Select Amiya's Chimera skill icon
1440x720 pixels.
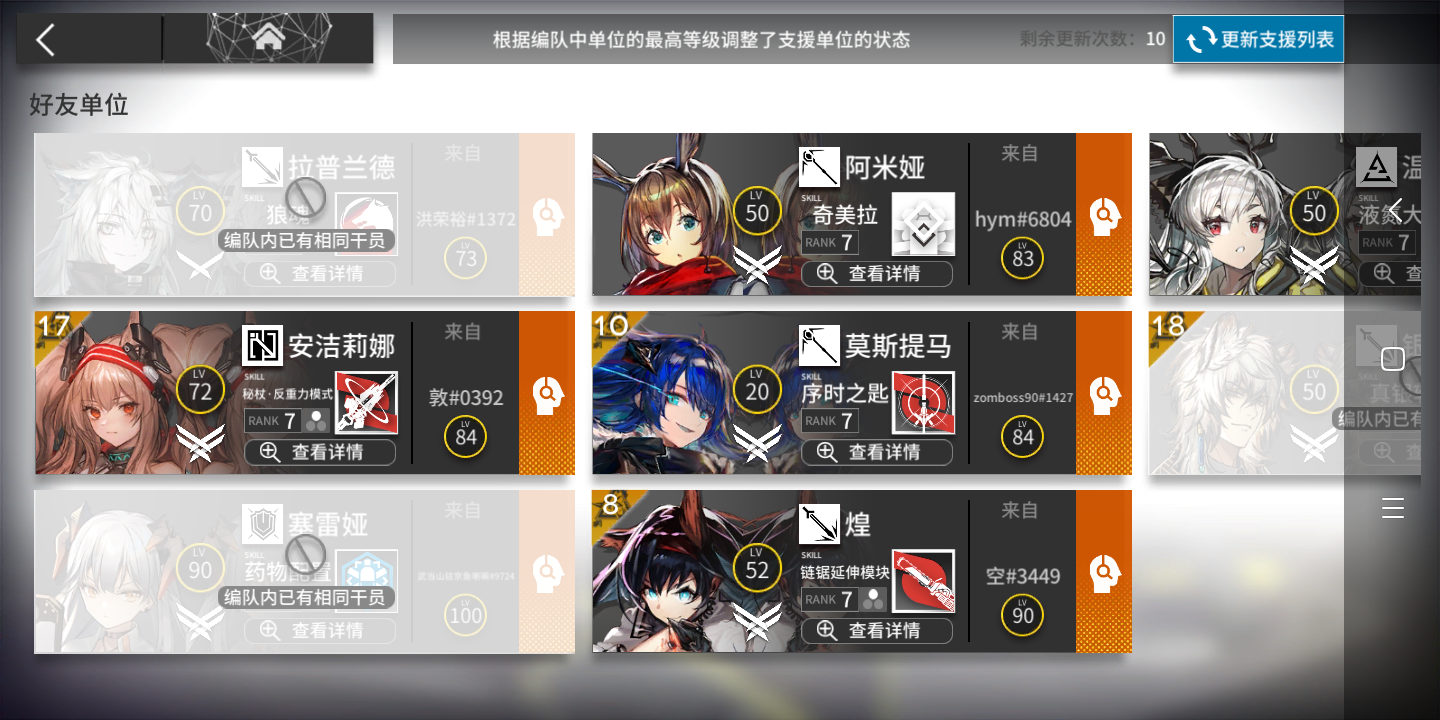pyautogui.click(x=923, y=224)
